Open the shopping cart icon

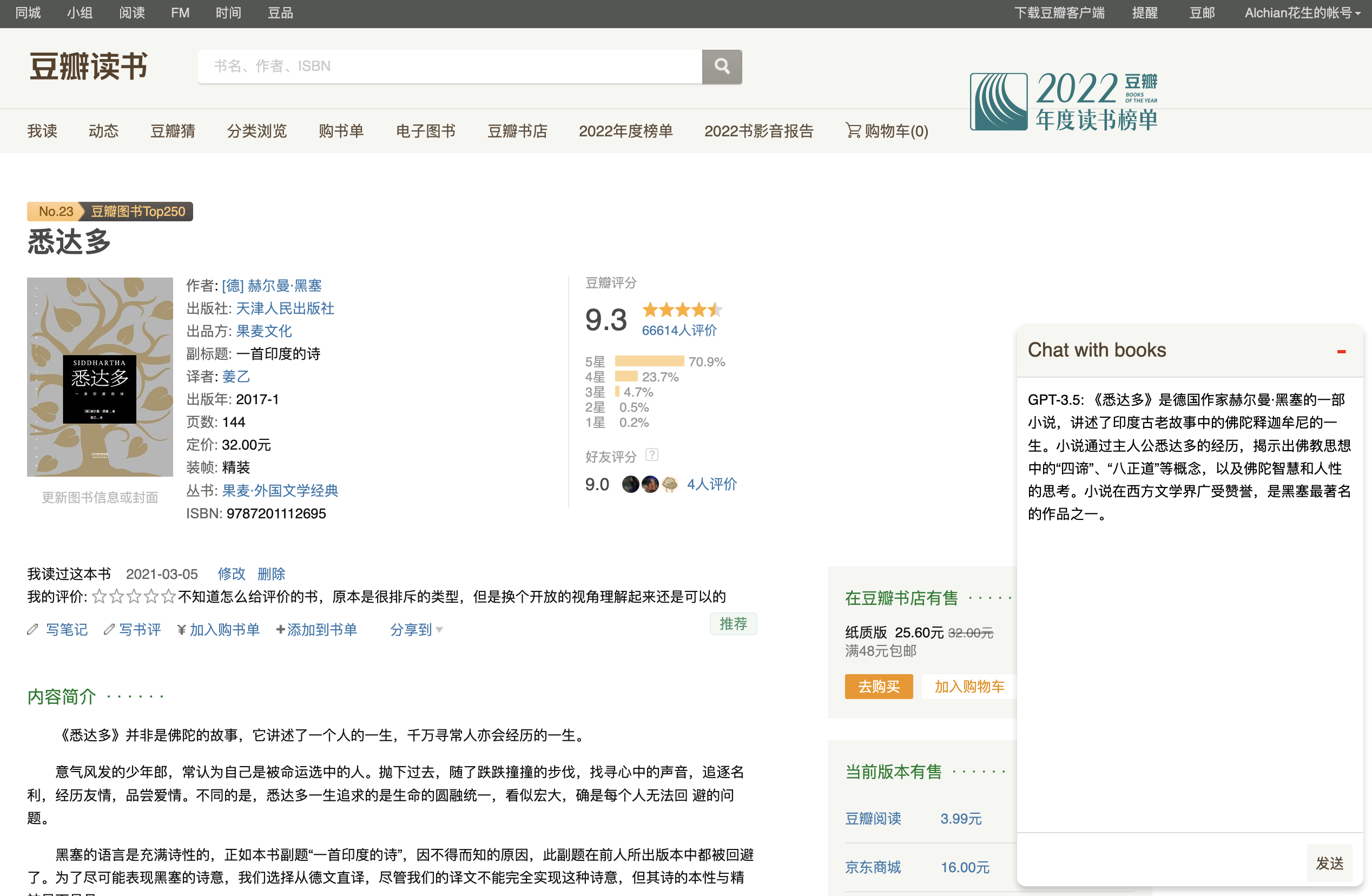point(853,130)
